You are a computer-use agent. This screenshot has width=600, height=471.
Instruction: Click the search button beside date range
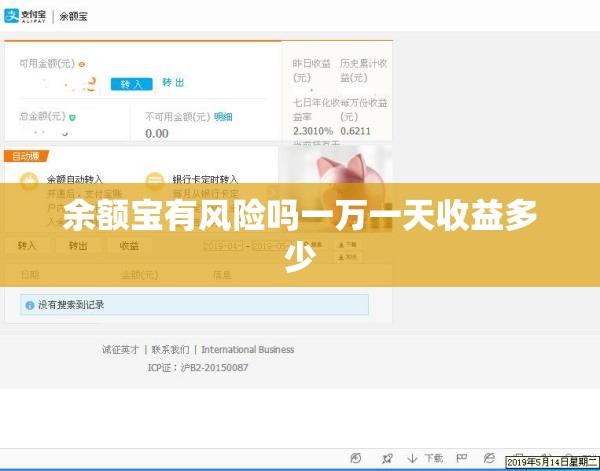(x=316, y=244)
